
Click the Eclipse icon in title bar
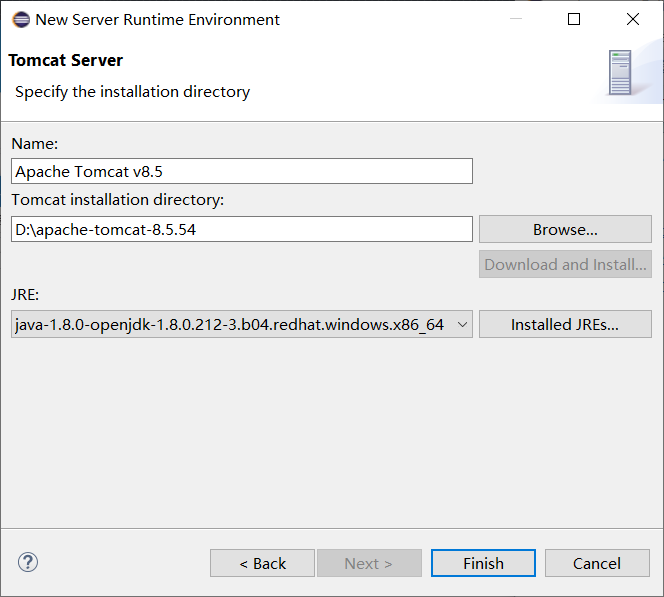tap(21, 19)
